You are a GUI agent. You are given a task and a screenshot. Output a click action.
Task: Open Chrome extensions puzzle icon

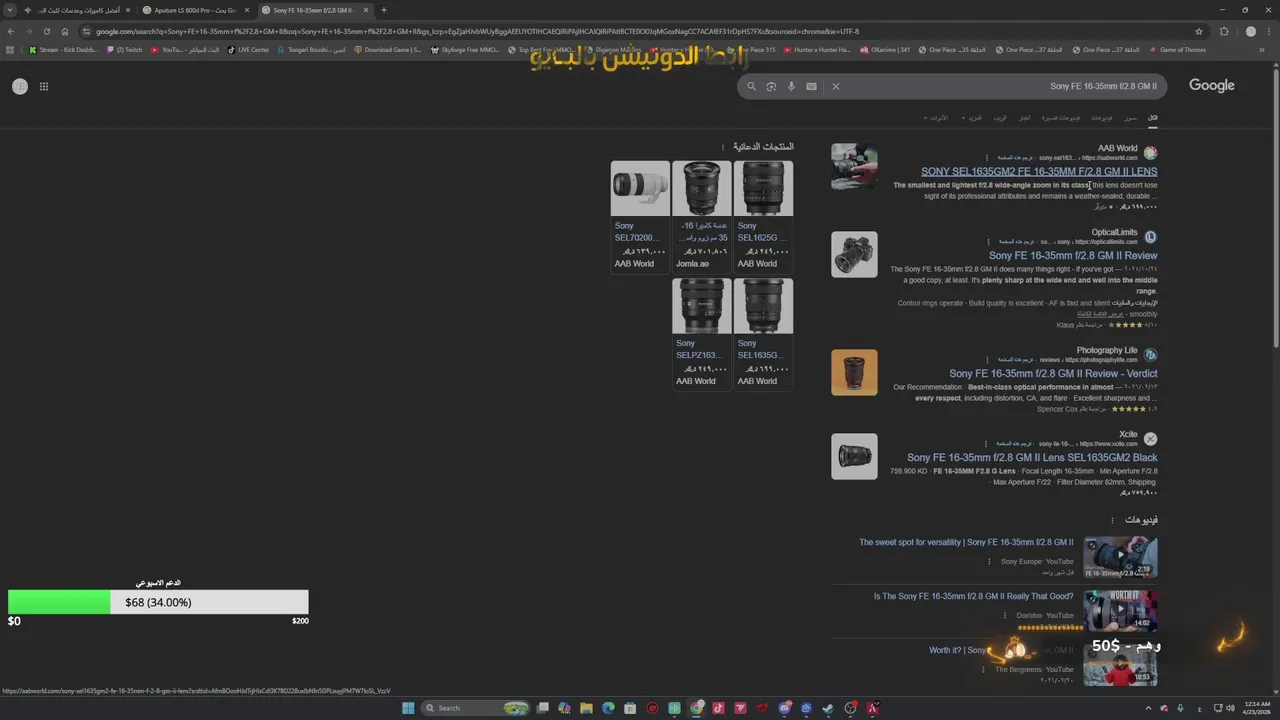pos(1224,31)
